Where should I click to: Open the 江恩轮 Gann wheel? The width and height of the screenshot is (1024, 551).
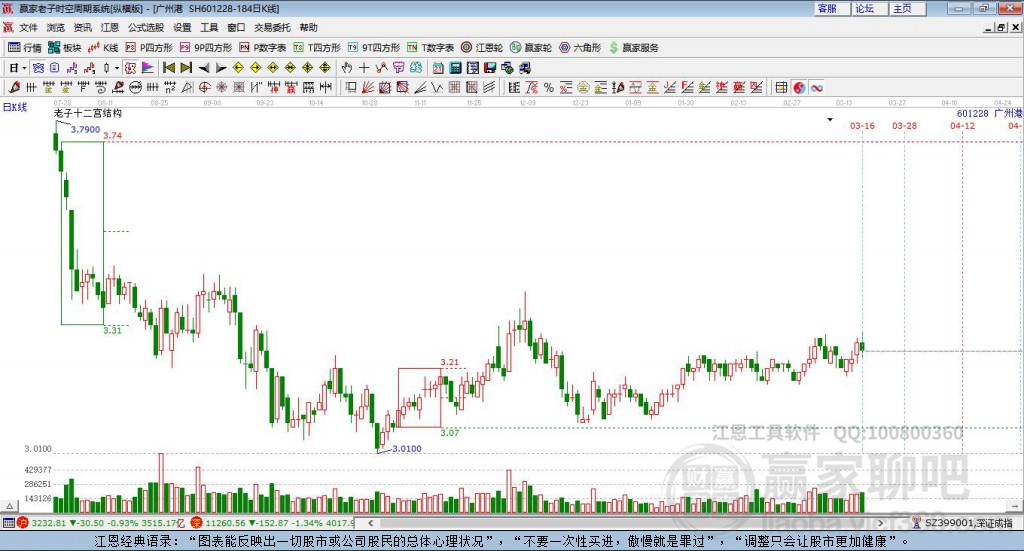[482, 48]
